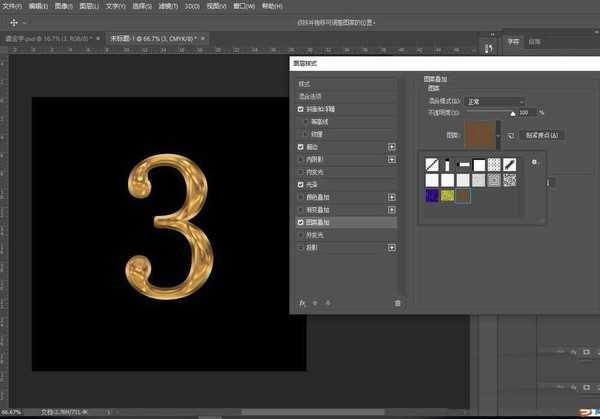600x419 pixels.
Task: Enable the 外发光 effect checkbox
Action: click(302, 235)
